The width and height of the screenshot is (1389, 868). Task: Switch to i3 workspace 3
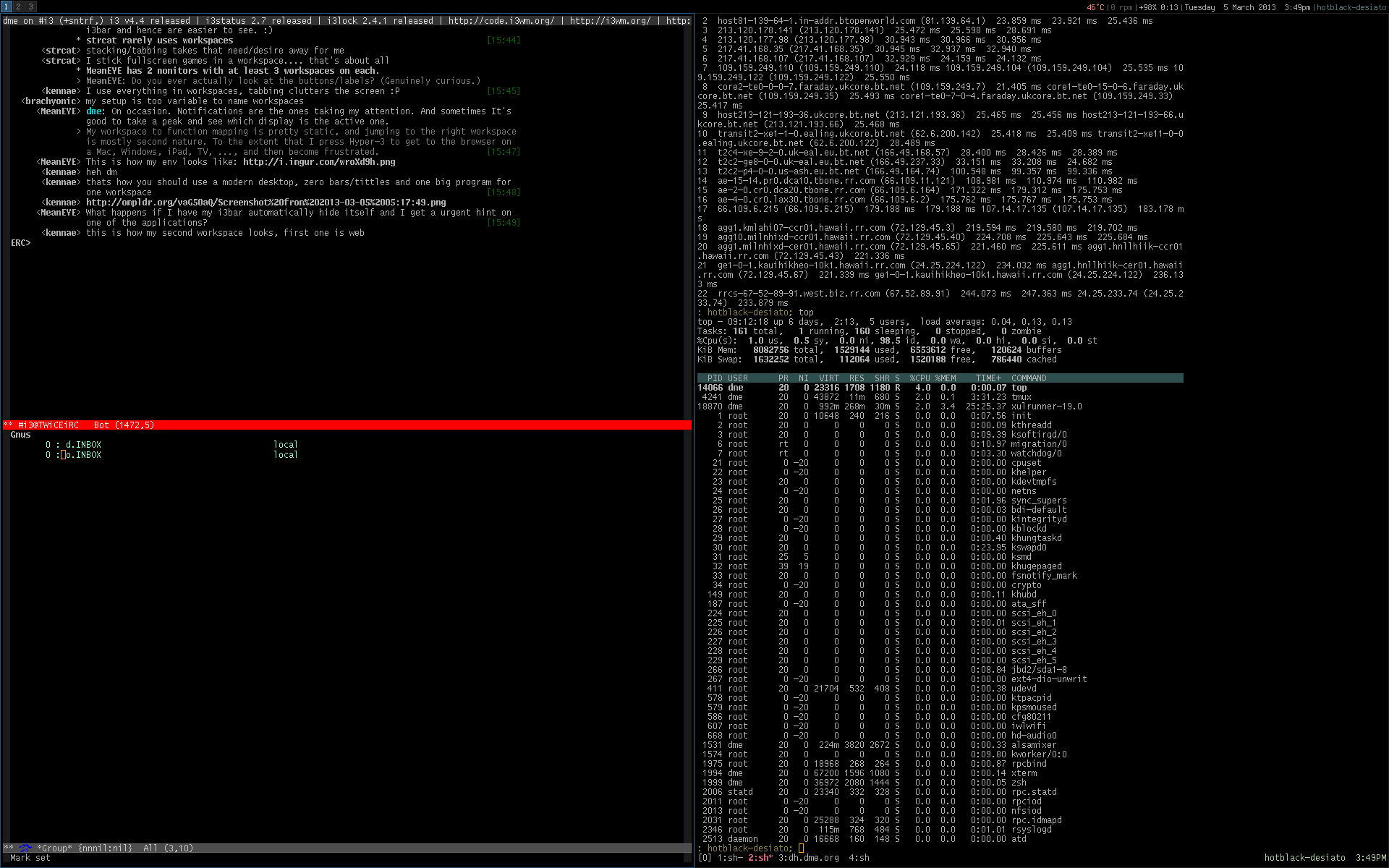[x=30, y=7]
